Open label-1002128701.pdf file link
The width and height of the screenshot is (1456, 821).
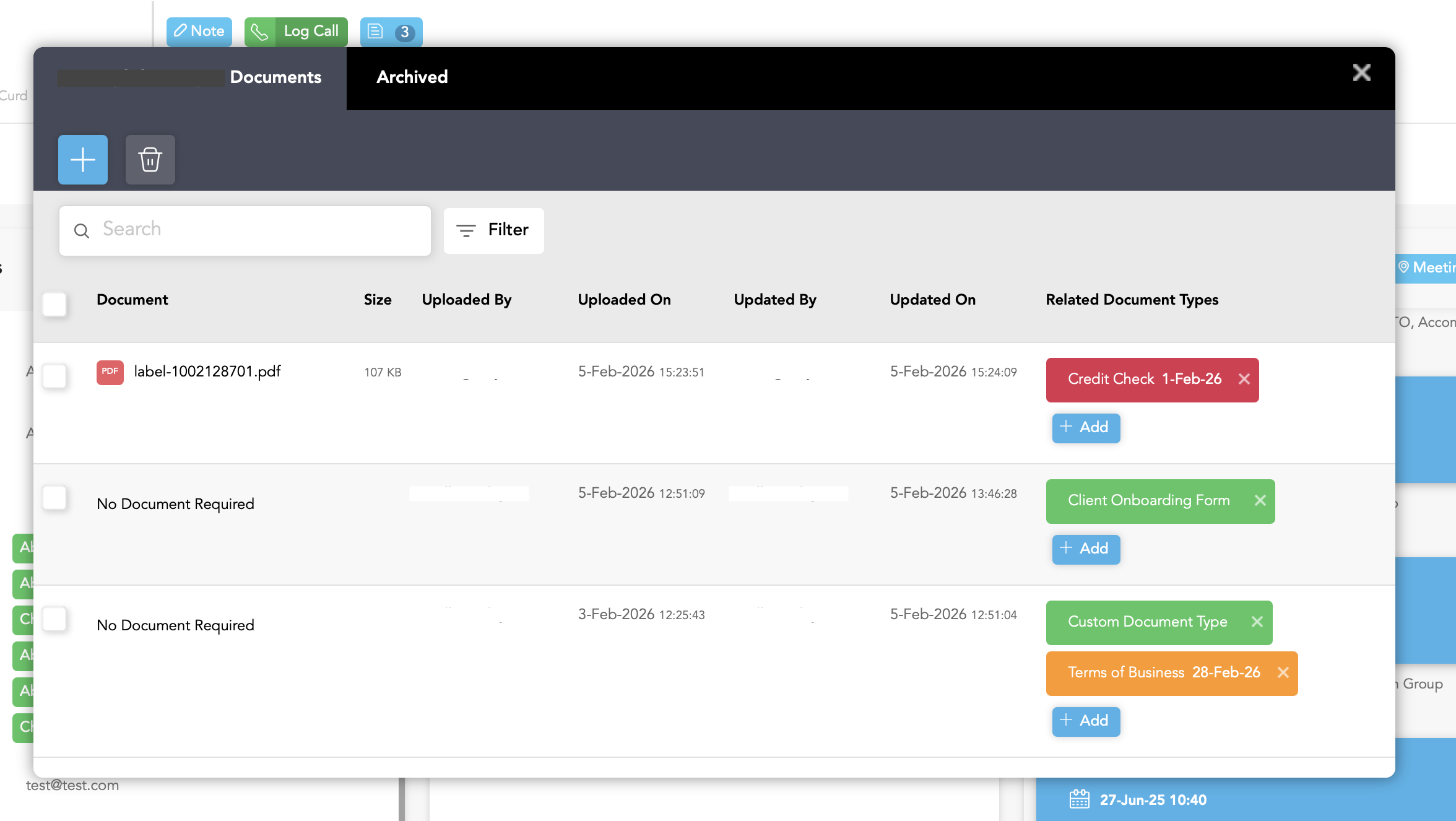click(x=207, y=371)
